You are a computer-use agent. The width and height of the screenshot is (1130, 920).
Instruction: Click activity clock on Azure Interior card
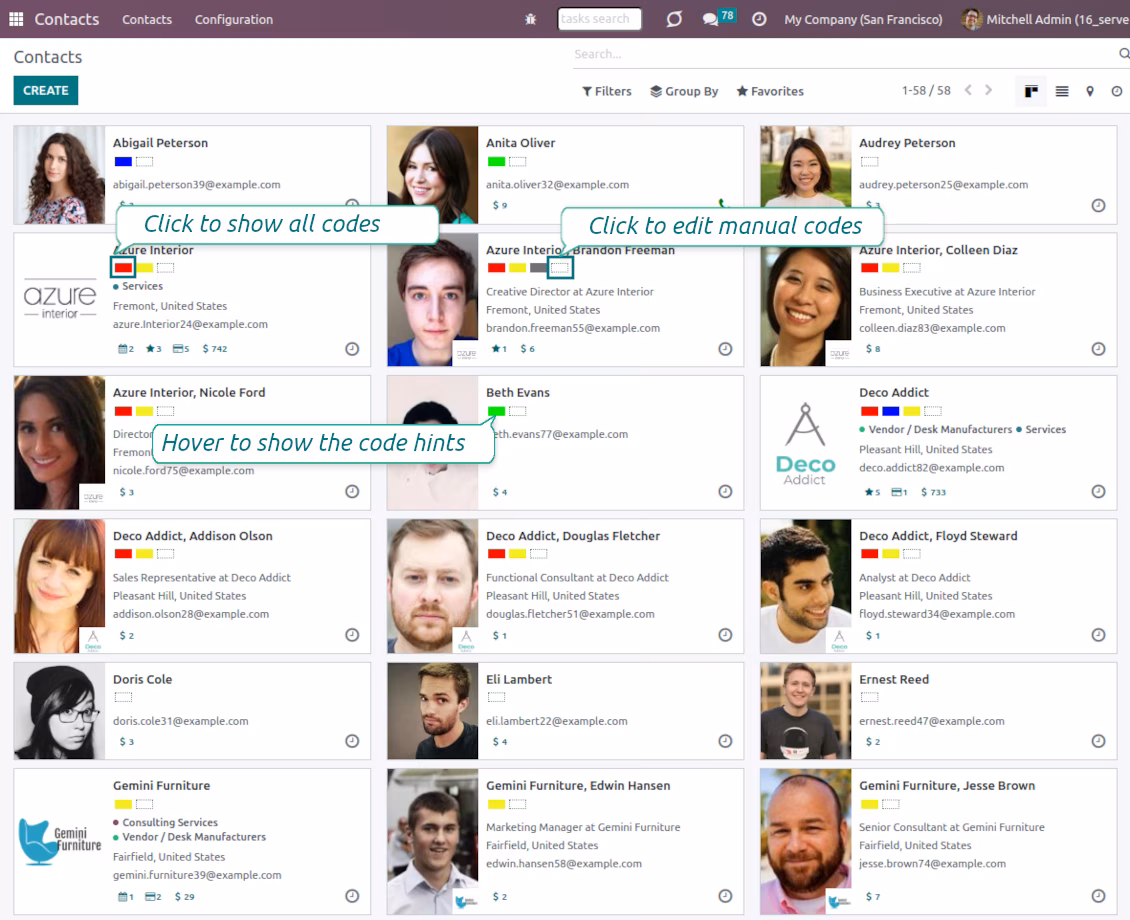pos(352,349)
